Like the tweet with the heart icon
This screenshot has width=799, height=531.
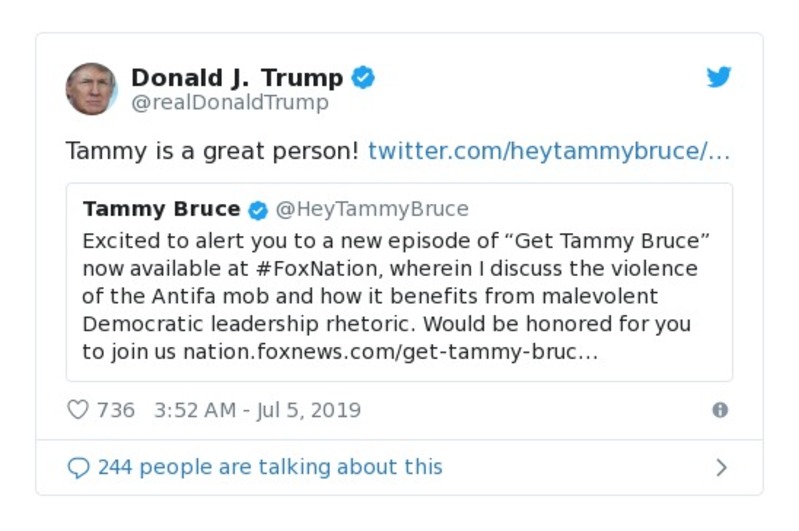tap(78, 410)
